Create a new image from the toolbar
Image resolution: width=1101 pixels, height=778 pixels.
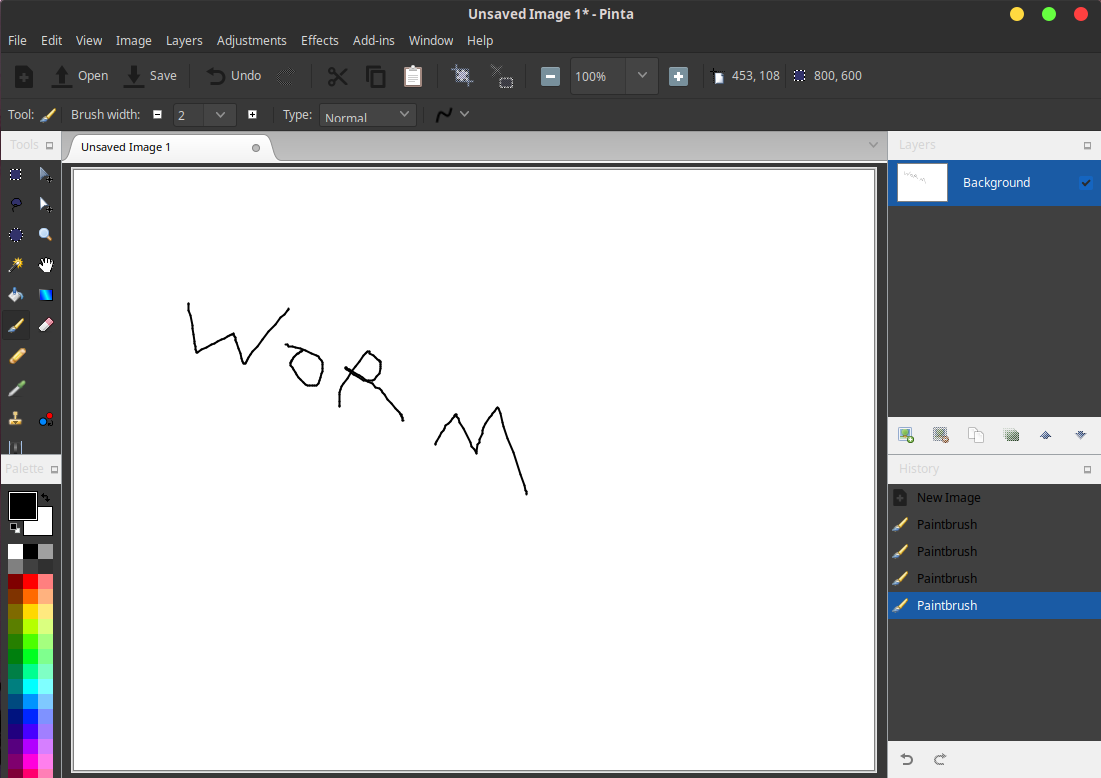coord(24,76)
